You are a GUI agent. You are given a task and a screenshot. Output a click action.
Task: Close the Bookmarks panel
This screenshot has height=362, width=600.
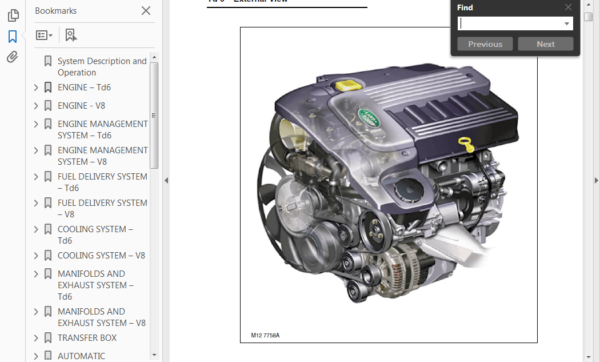tap(146, 11)
